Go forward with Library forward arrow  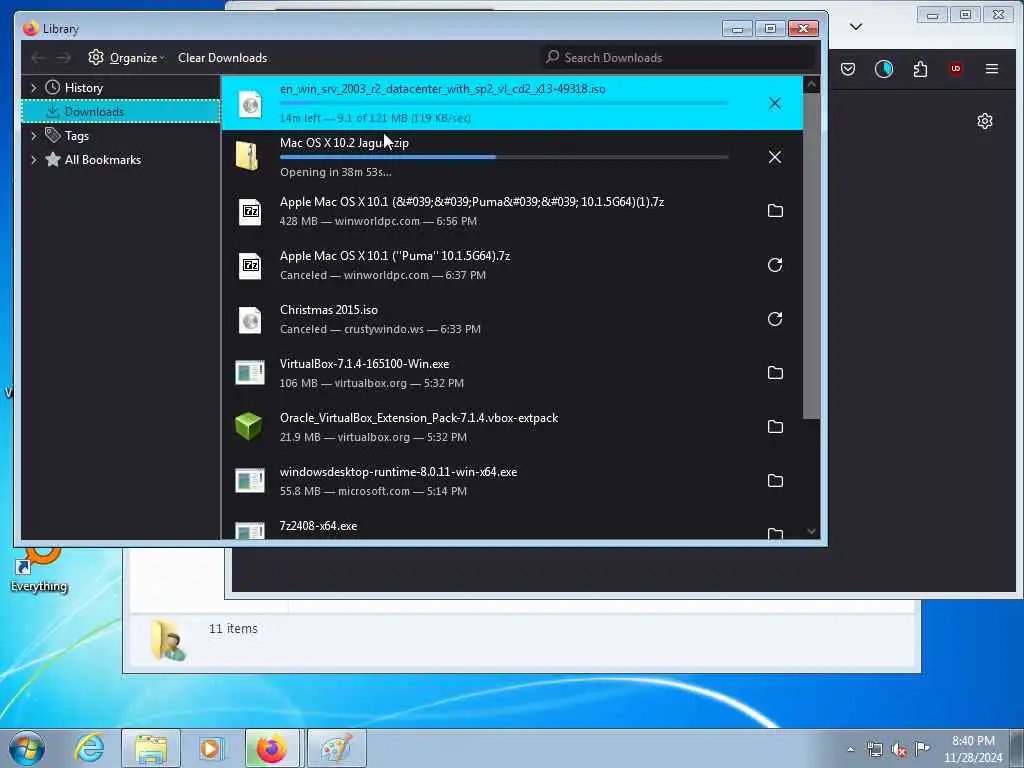[63, 58]
